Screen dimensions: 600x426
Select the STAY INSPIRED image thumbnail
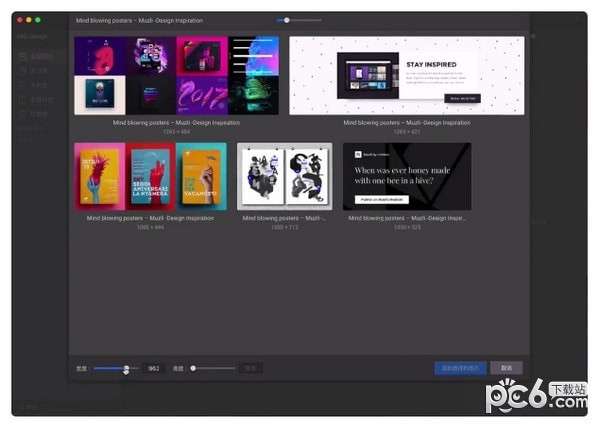(406, 76)
